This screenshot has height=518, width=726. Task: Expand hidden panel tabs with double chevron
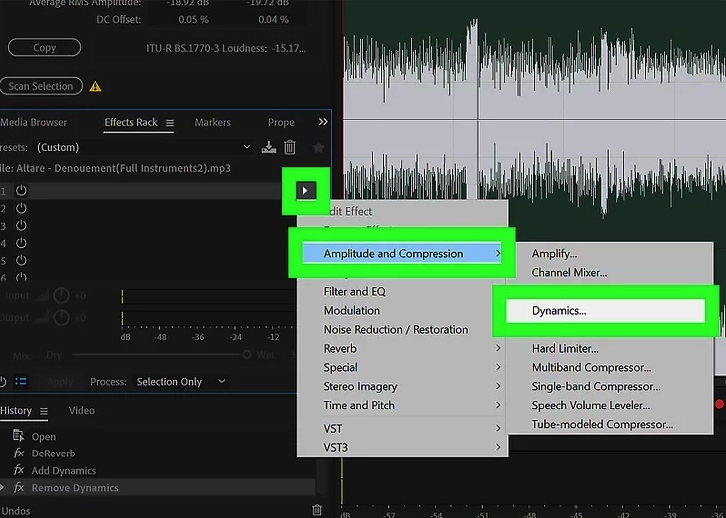pyautogui.click(x=322, y=122)
